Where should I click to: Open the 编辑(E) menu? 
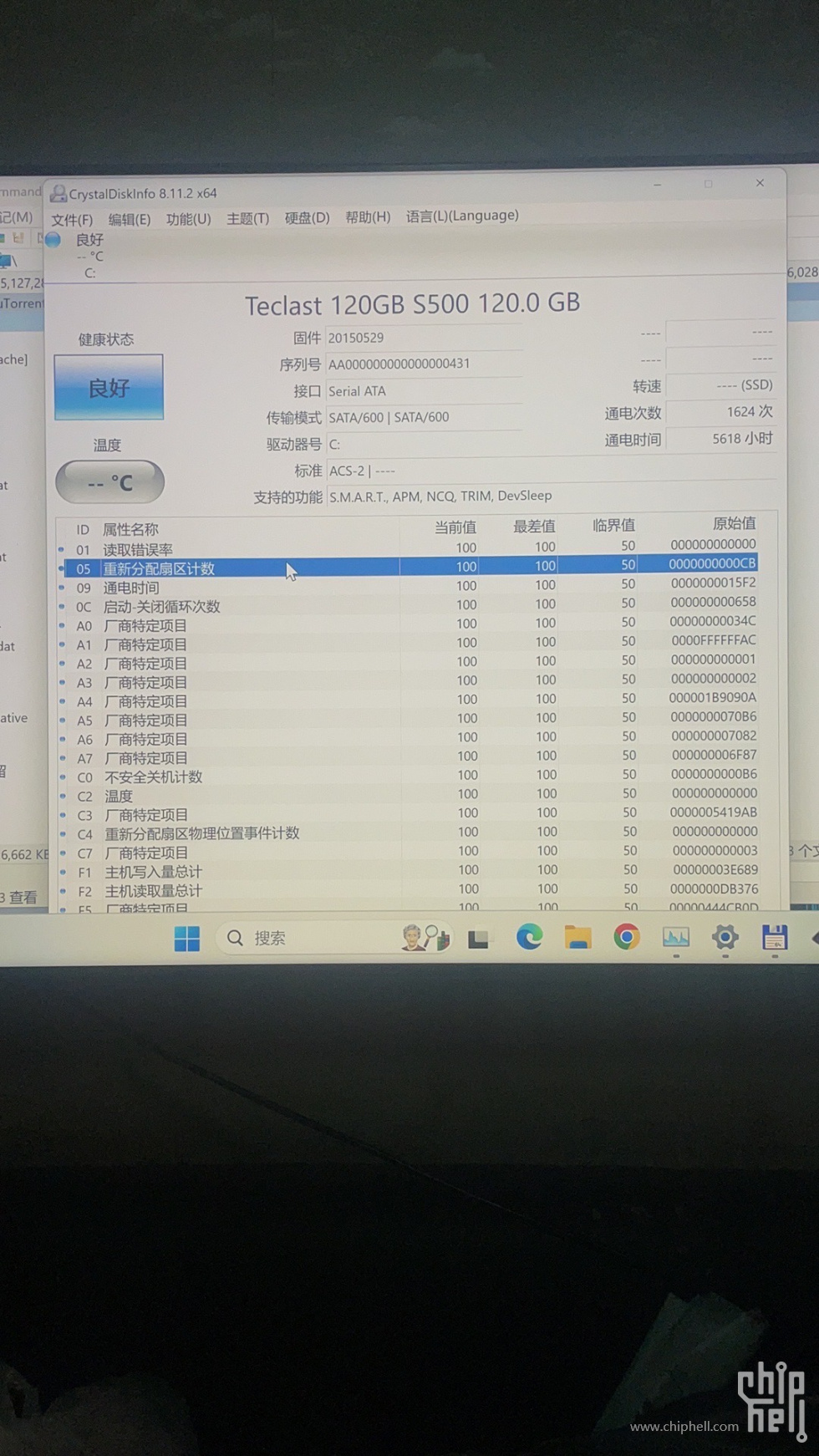(x=129, y=220)
